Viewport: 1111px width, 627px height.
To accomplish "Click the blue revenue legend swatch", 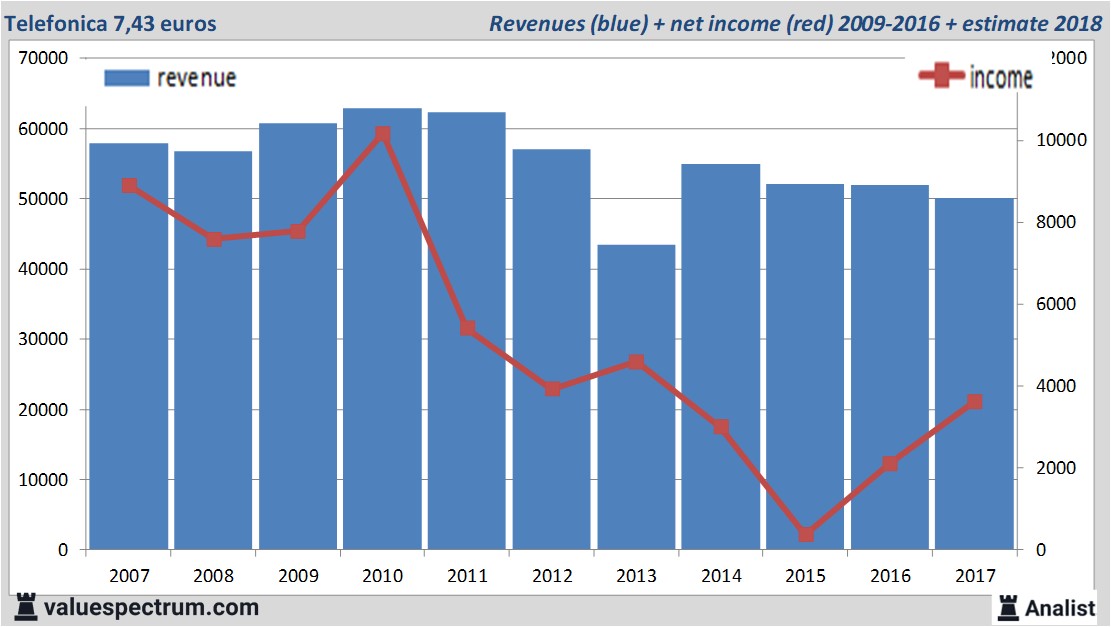I will pyautogui.click(x=127, y=78).
